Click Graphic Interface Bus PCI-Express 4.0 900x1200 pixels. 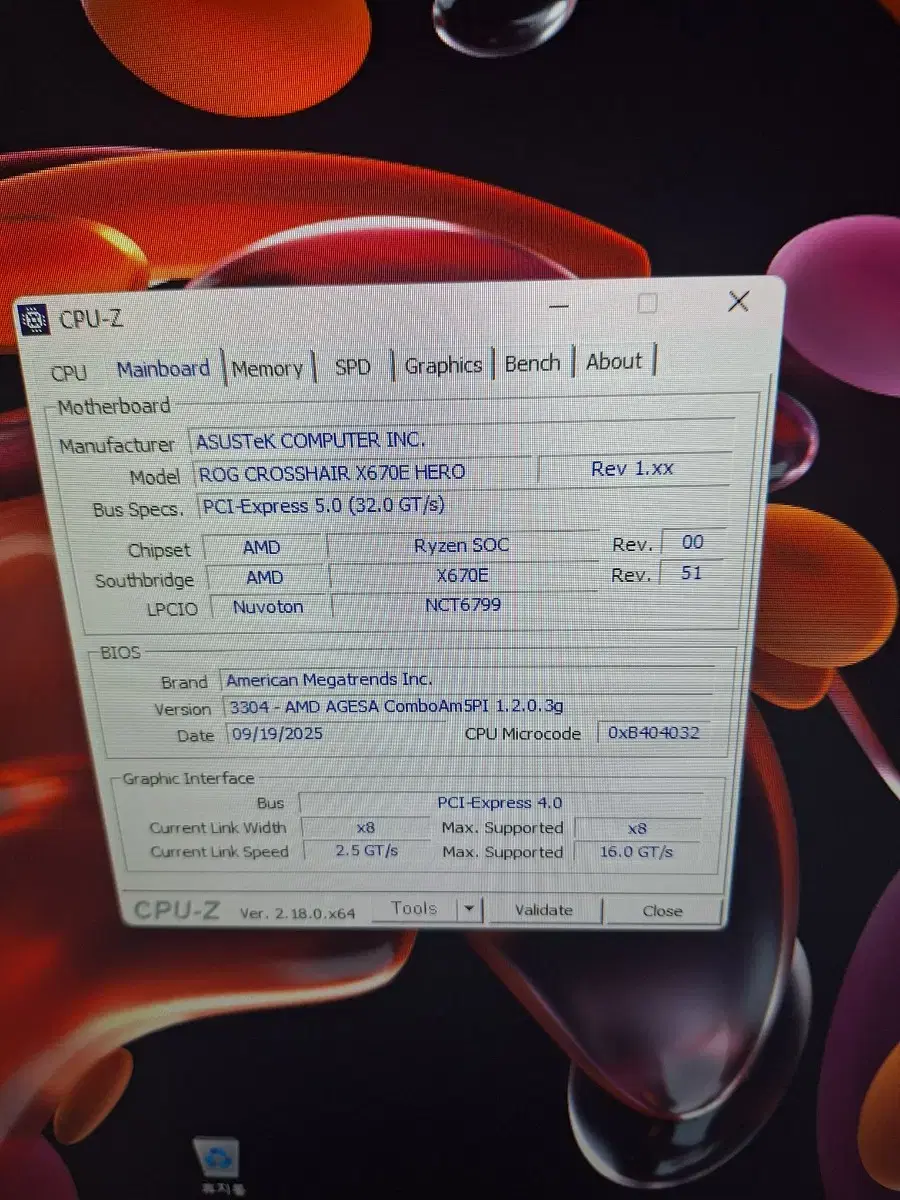coord(500,802)
